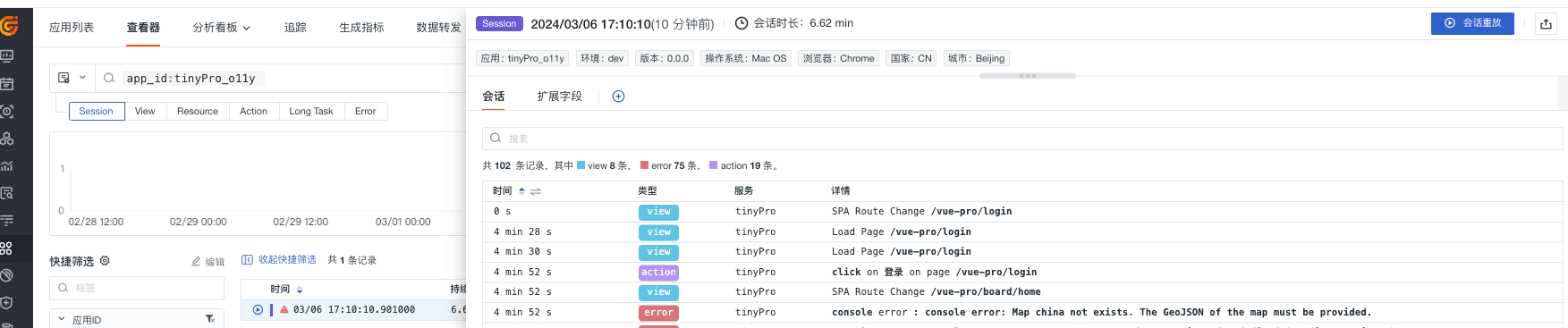Click the export share icon at top right
This screenshot has width=1568, height=328.
[1546, 24]
